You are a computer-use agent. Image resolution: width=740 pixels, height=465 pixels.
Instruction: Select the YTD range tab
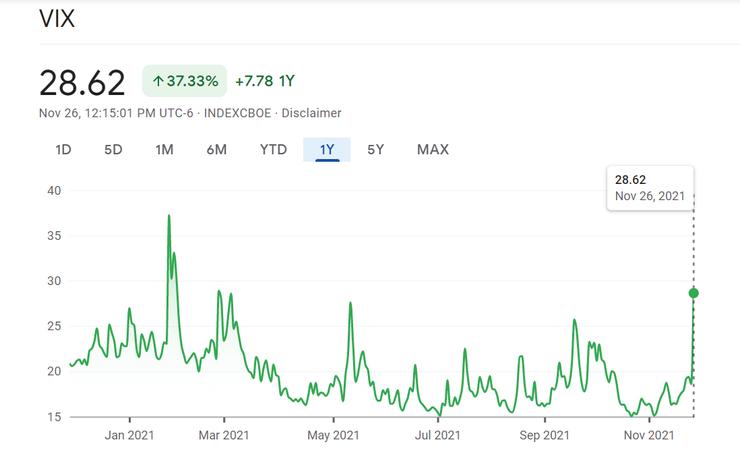click(273, 150)
